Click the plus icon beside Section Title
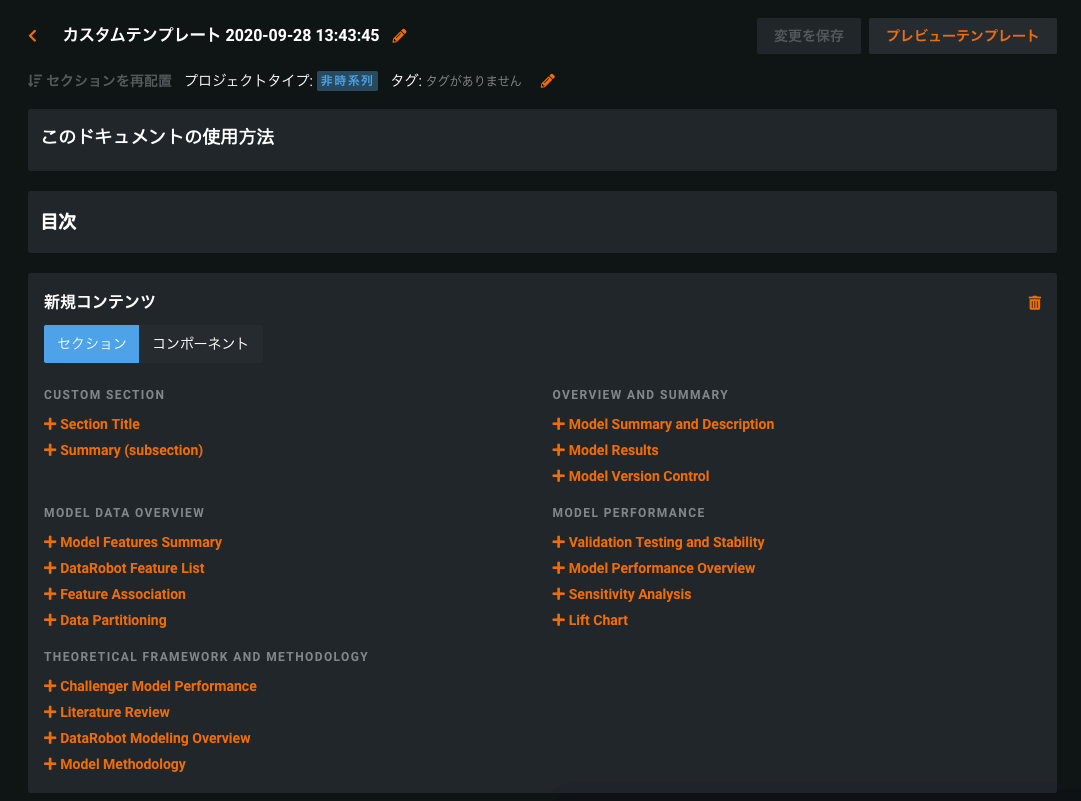Viewport: 1081px width, 801px height. pyautogui.click(x=50, y=424)
